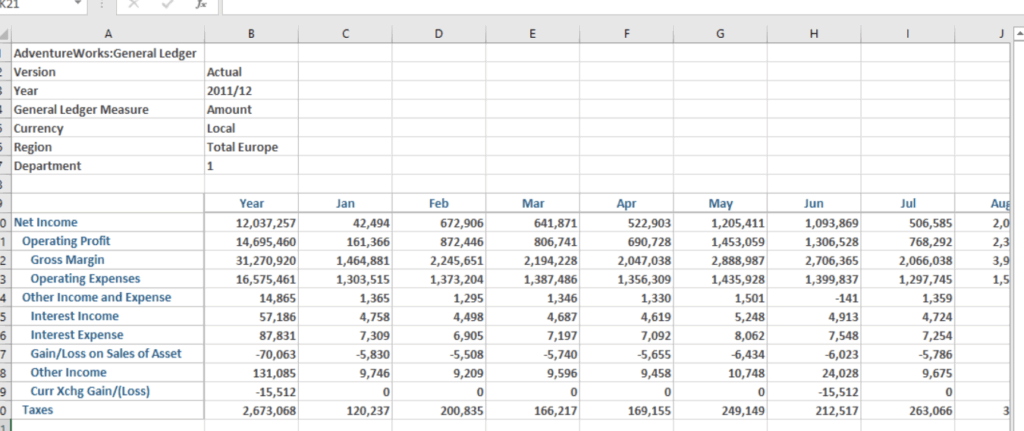Screen dimensions: 1024x431
Task: Select column E header
Action: coord(532,35)
